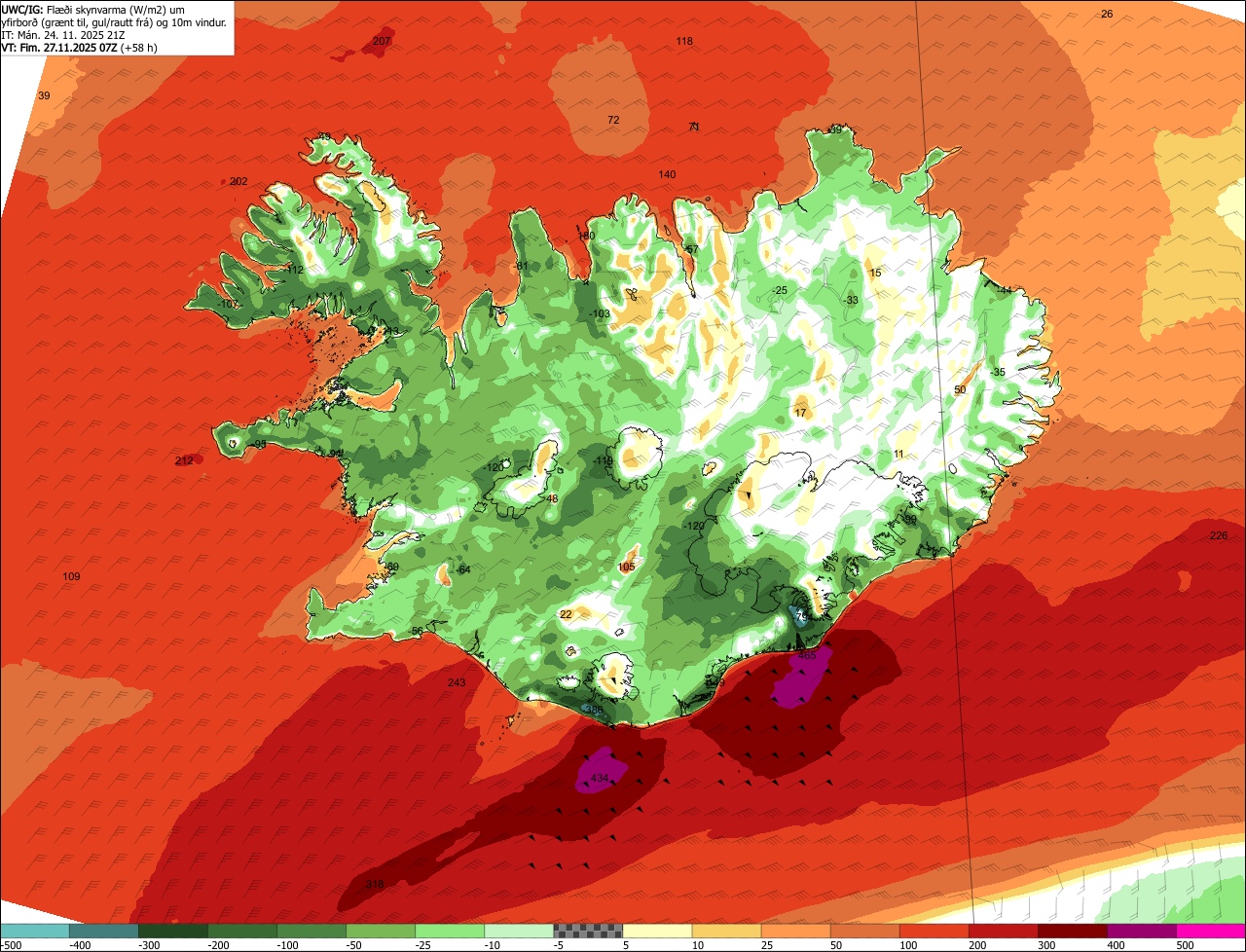Click the '-500' legend label
Viewport: 1246px width, 952px height.
[11, 945]
